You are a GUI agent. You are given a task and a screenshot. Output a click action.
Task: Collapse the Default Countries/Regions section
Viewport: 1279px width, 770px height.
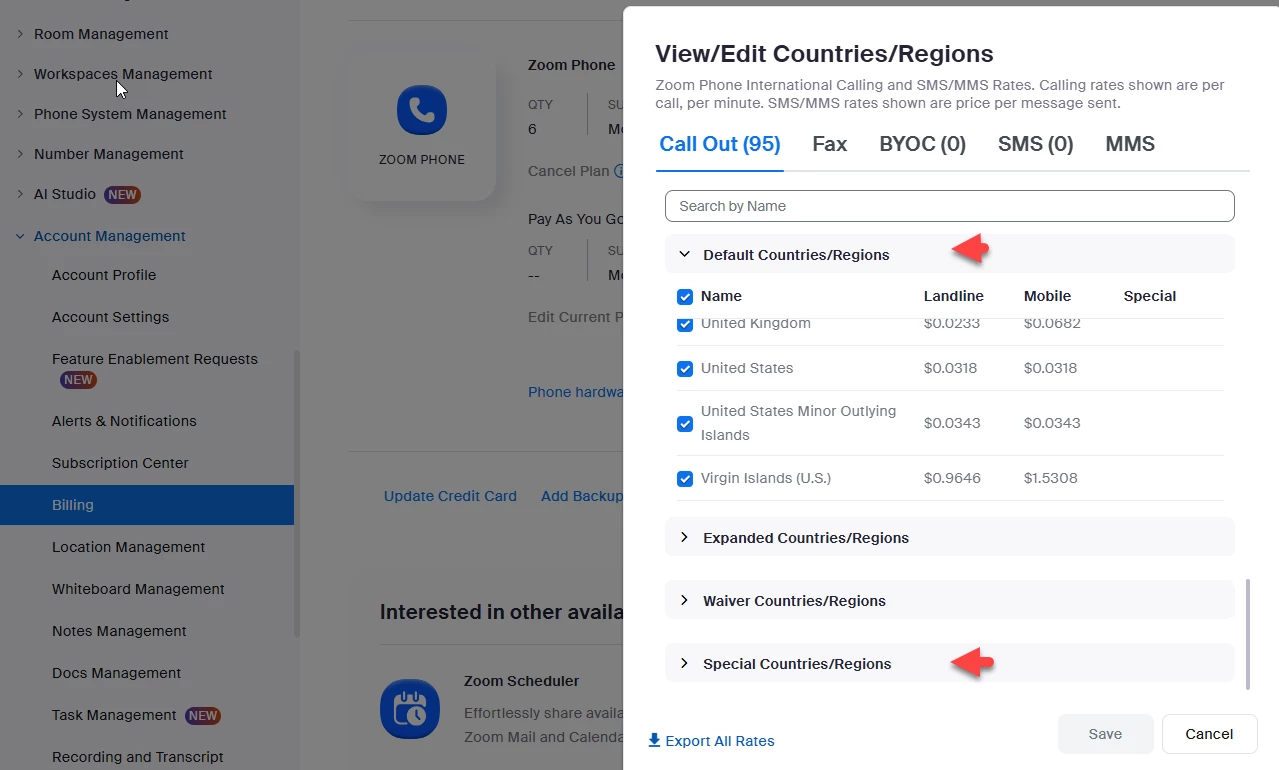coord(949,255)
